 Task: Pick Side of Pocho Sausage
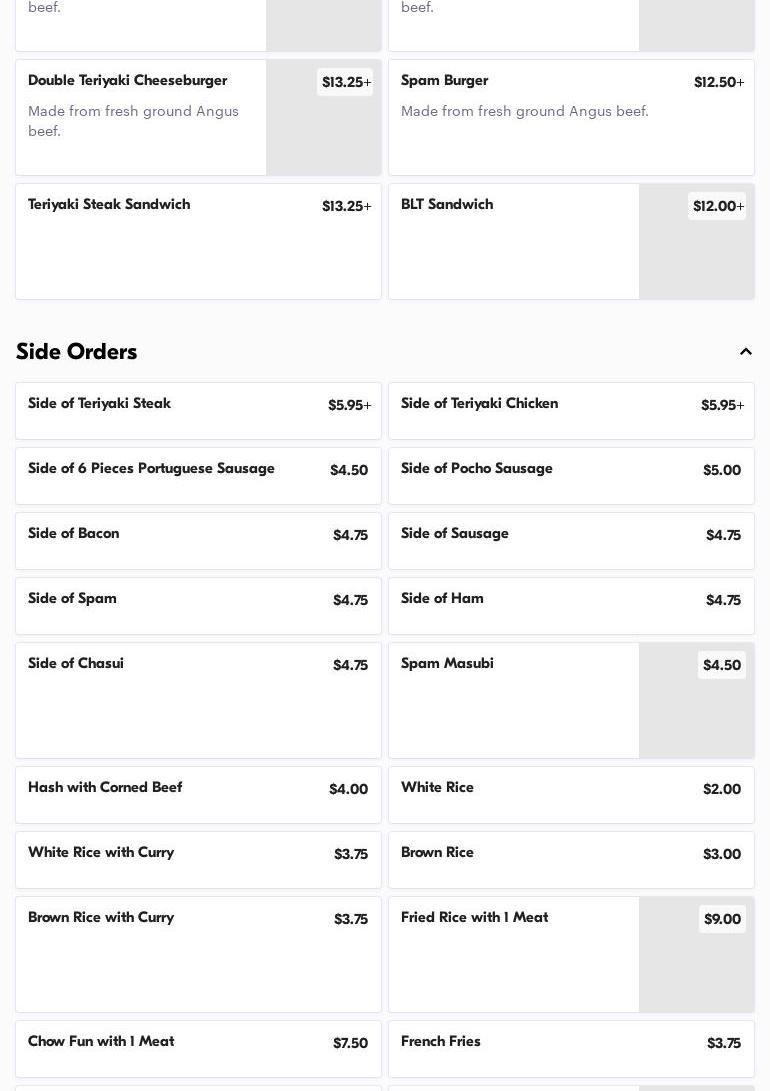tap(571, 476)
